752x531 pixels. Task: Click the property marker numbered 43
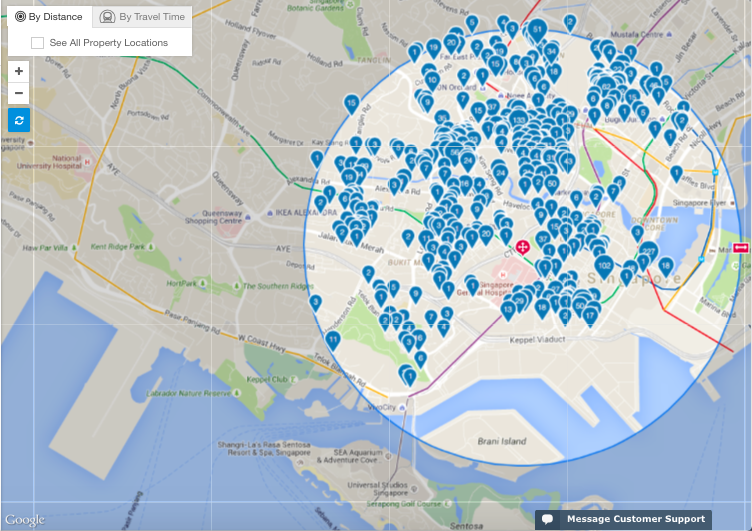point(568,163)
